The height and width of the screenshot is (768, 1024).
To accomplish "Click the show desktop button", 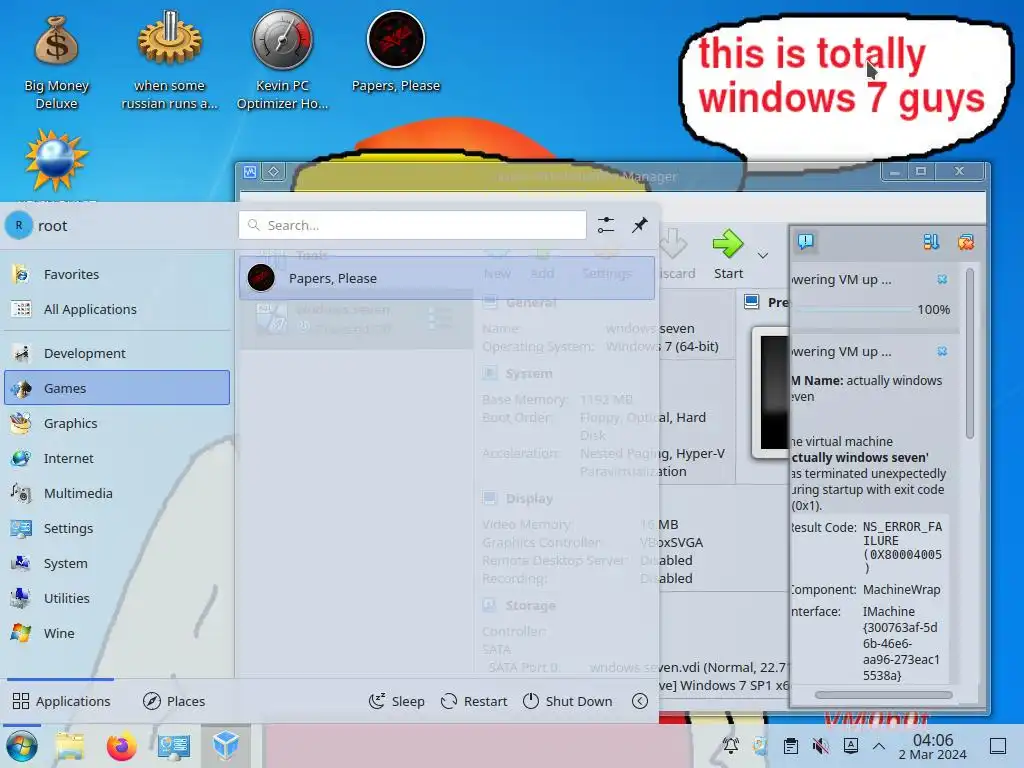I will 998,746.
